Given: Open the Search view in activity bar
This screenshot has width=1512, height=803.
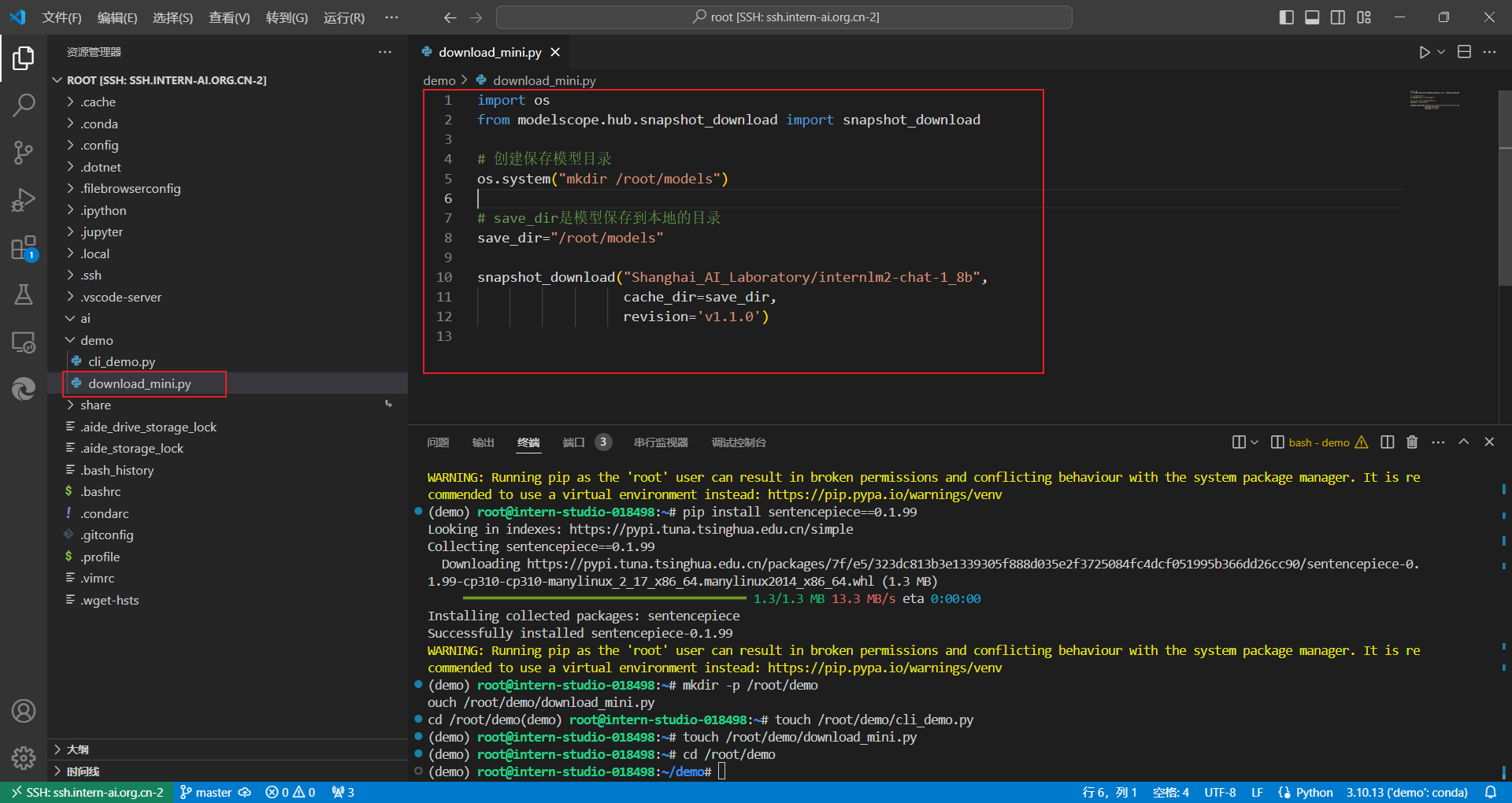Looking at the screenshot, I should 24,105.
